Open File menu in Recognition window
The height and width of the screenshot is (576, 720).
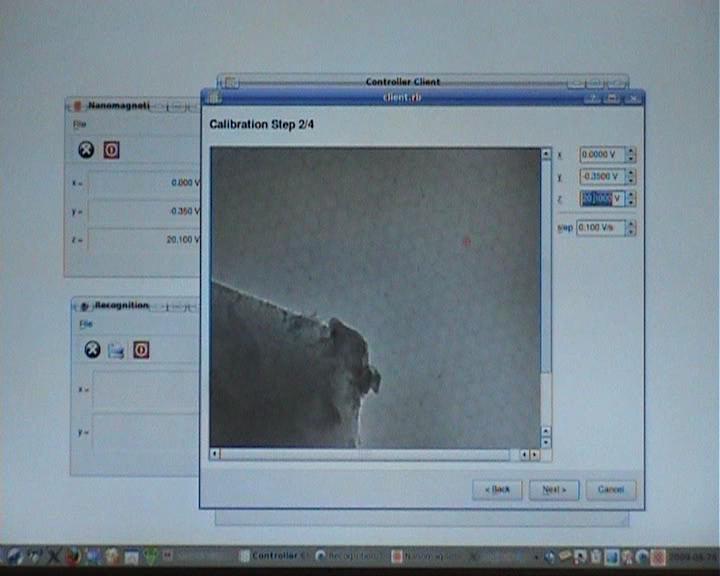(86, 324)
